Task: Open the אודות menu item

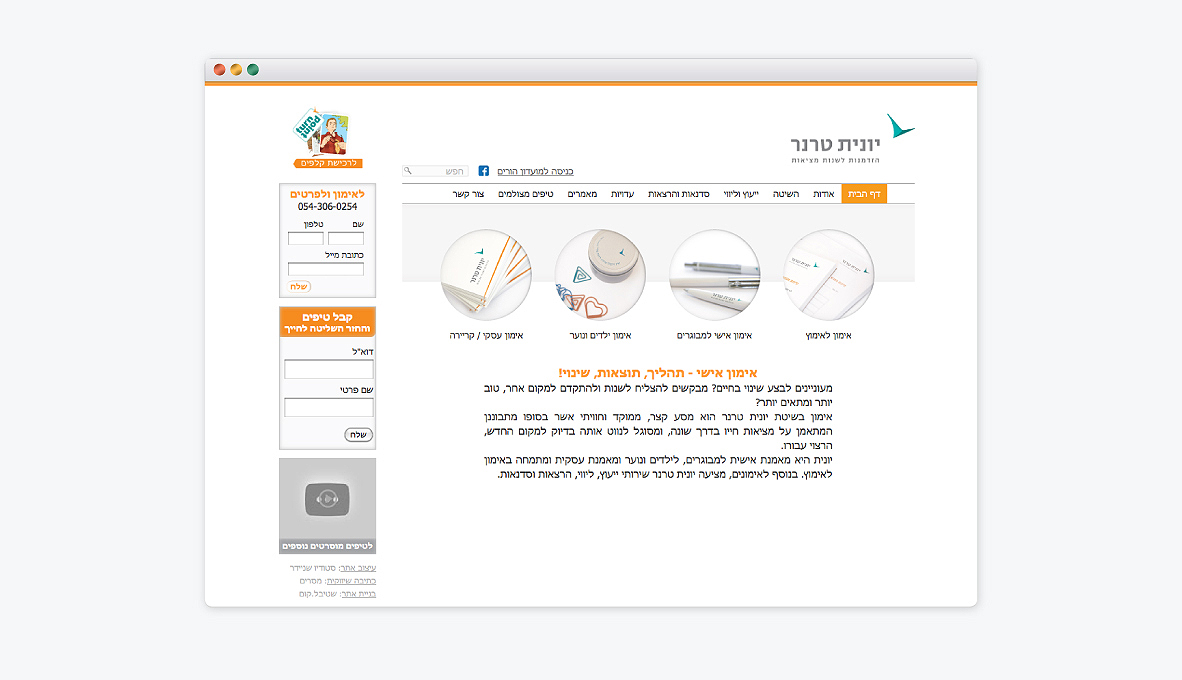Action: (823, 194)
